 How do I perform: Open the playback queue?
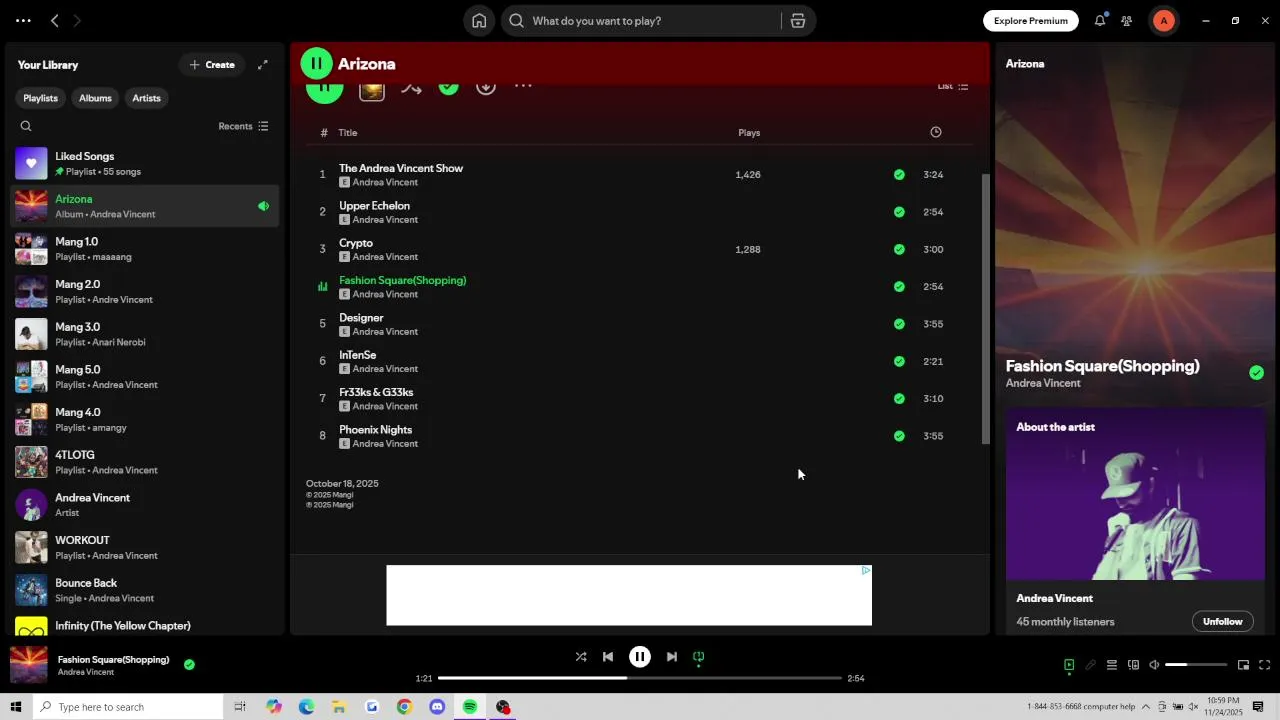[x=1112, y=665]
